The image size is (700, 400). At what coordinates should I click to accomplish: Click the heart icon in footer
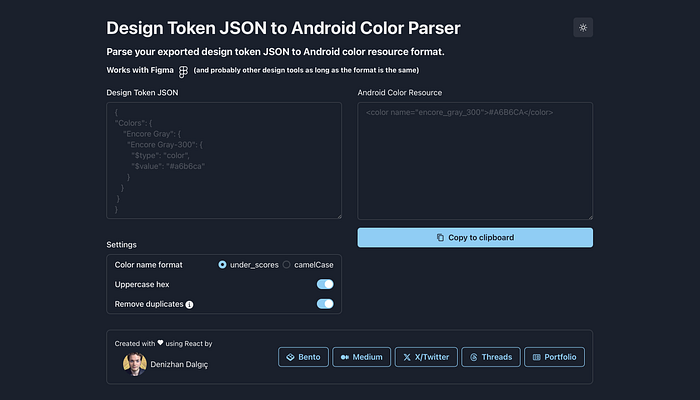[x=160, y=343]
